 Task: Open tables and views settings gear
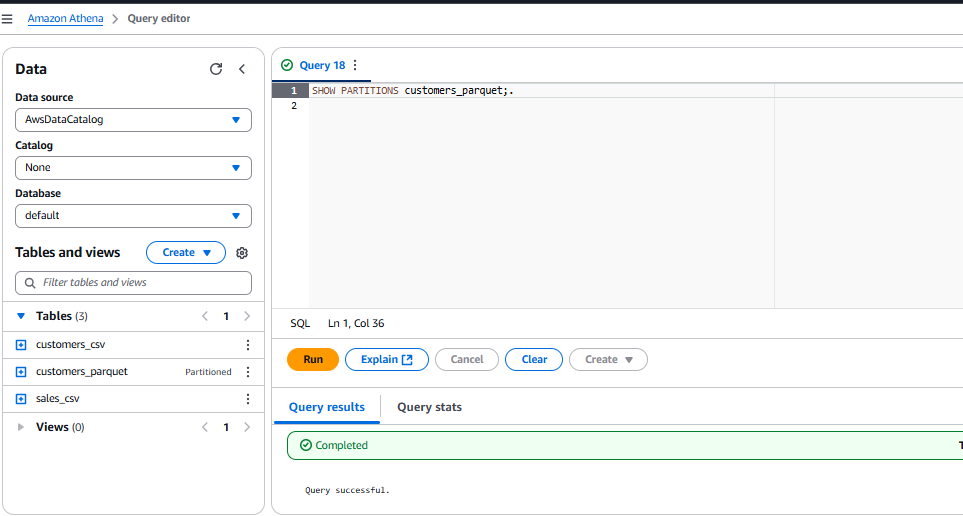[x=242, y=253]
